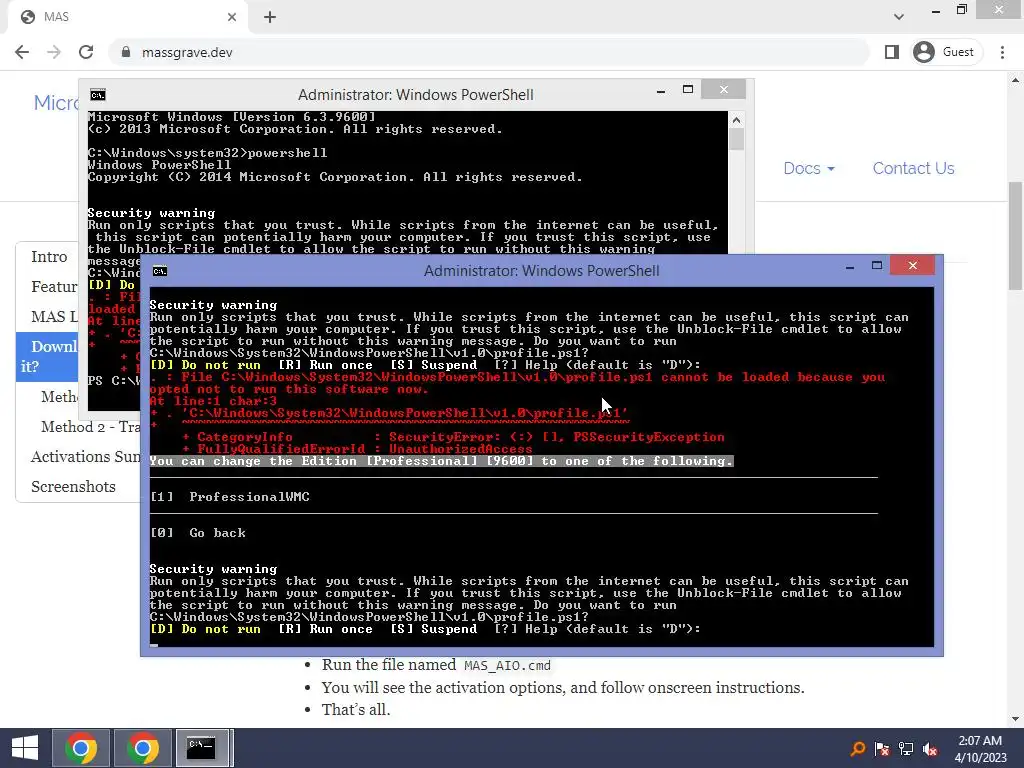Screen dimensions: 1024x768
Task: Click system menu icon of front PowerShell window
Action: tap(159, 271)
